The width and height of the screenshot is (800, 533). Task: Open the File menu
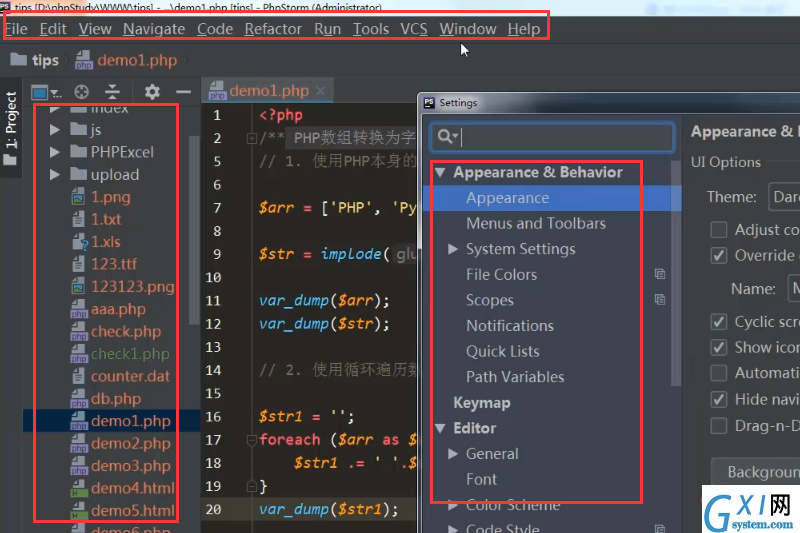[x=16, y=29]
